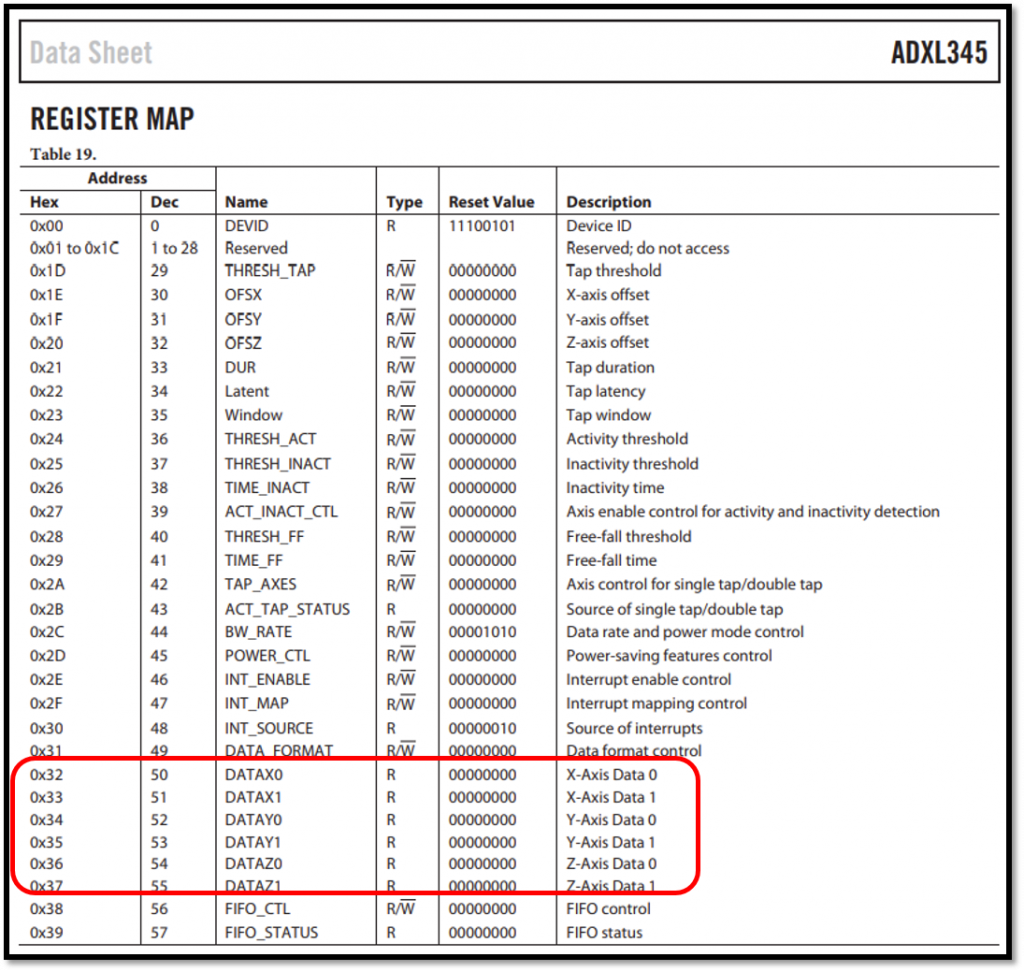Click the INT_MAP register name
The height and width of the screenshot is (972, 1024).
(257, 704)
